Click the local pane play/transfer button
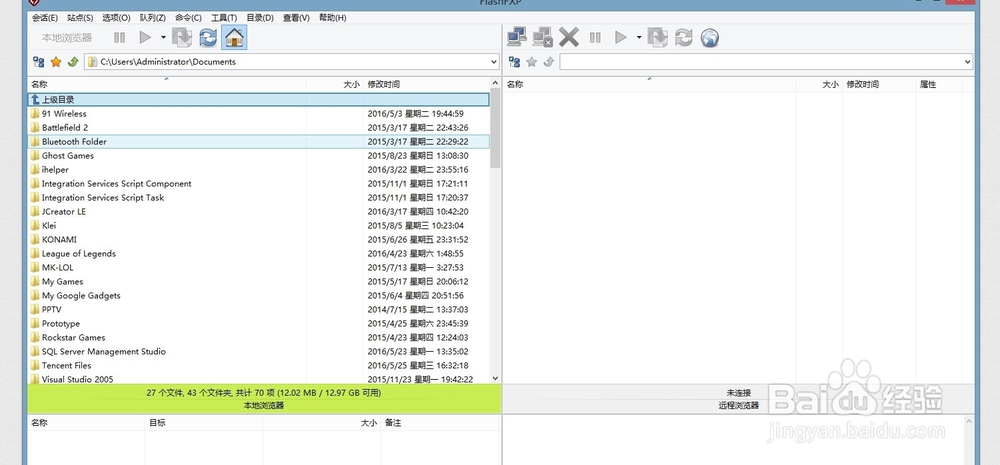 click(x=145, y=38)
